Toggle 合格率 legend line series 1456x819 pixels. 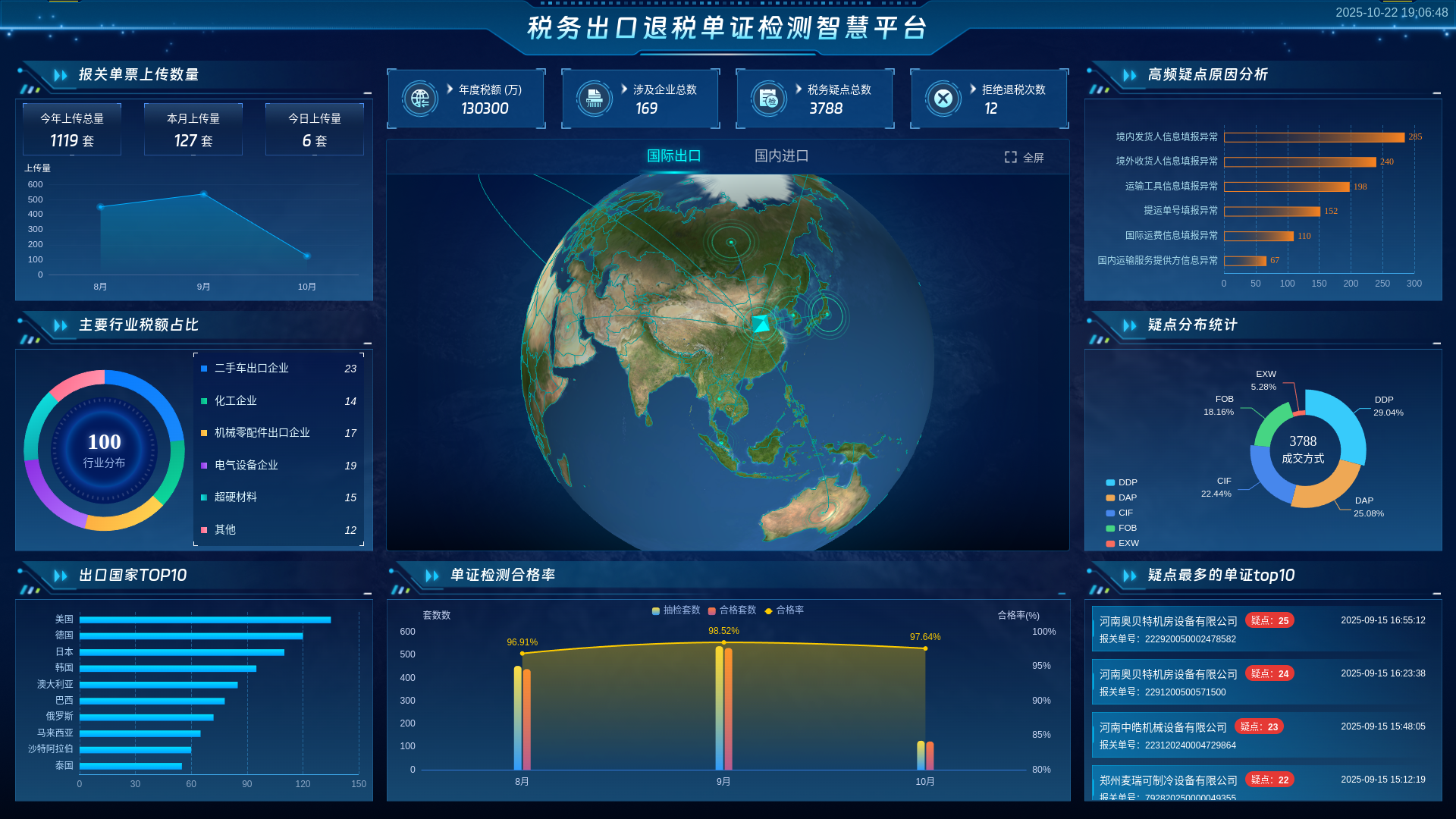click(x=784, y=610)
